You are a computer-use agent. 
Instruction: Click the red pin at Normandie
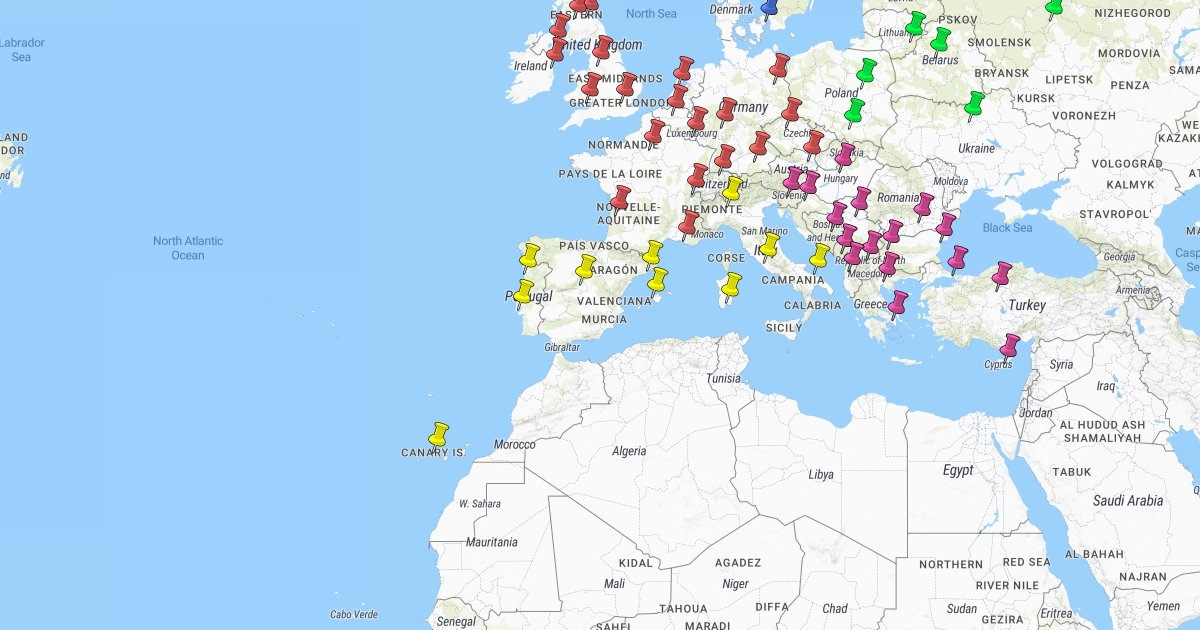click(x=654, y=133)
